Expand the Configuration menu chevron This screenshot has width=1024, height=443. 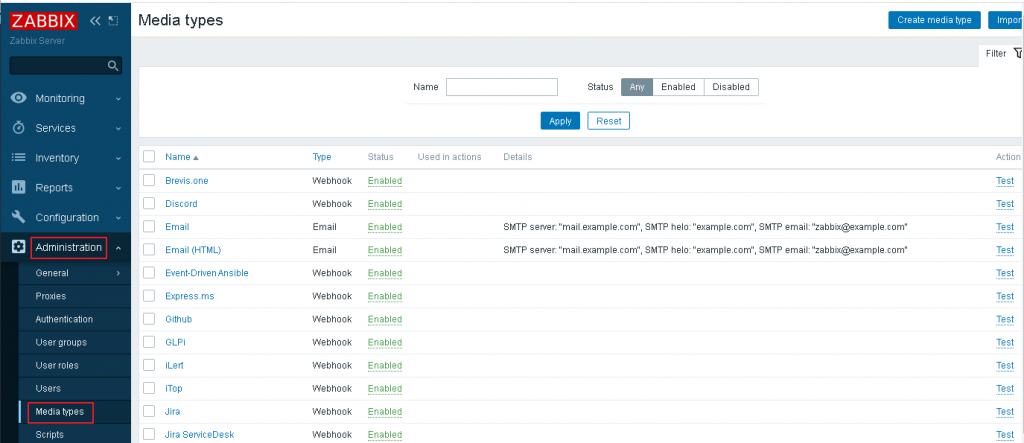pyautogui.click(x=118, y=218)
